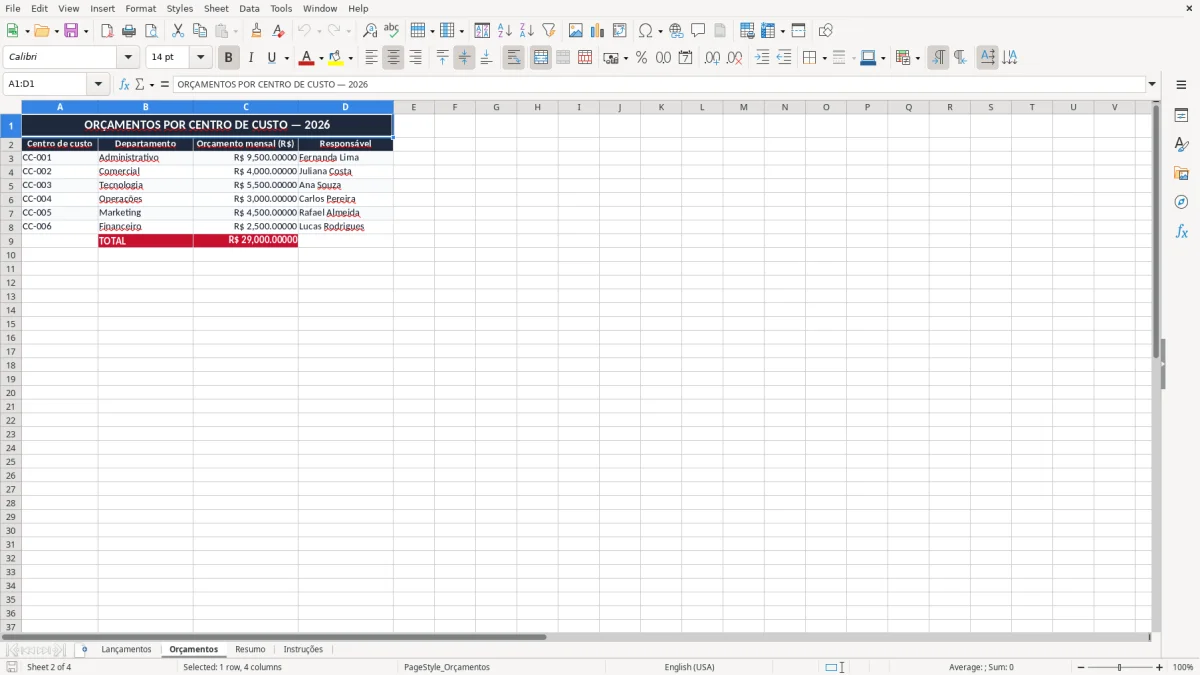Toggle bold formatting
Image resolution: width=1200 pixels, height=675 pixels.
[229, 58]
